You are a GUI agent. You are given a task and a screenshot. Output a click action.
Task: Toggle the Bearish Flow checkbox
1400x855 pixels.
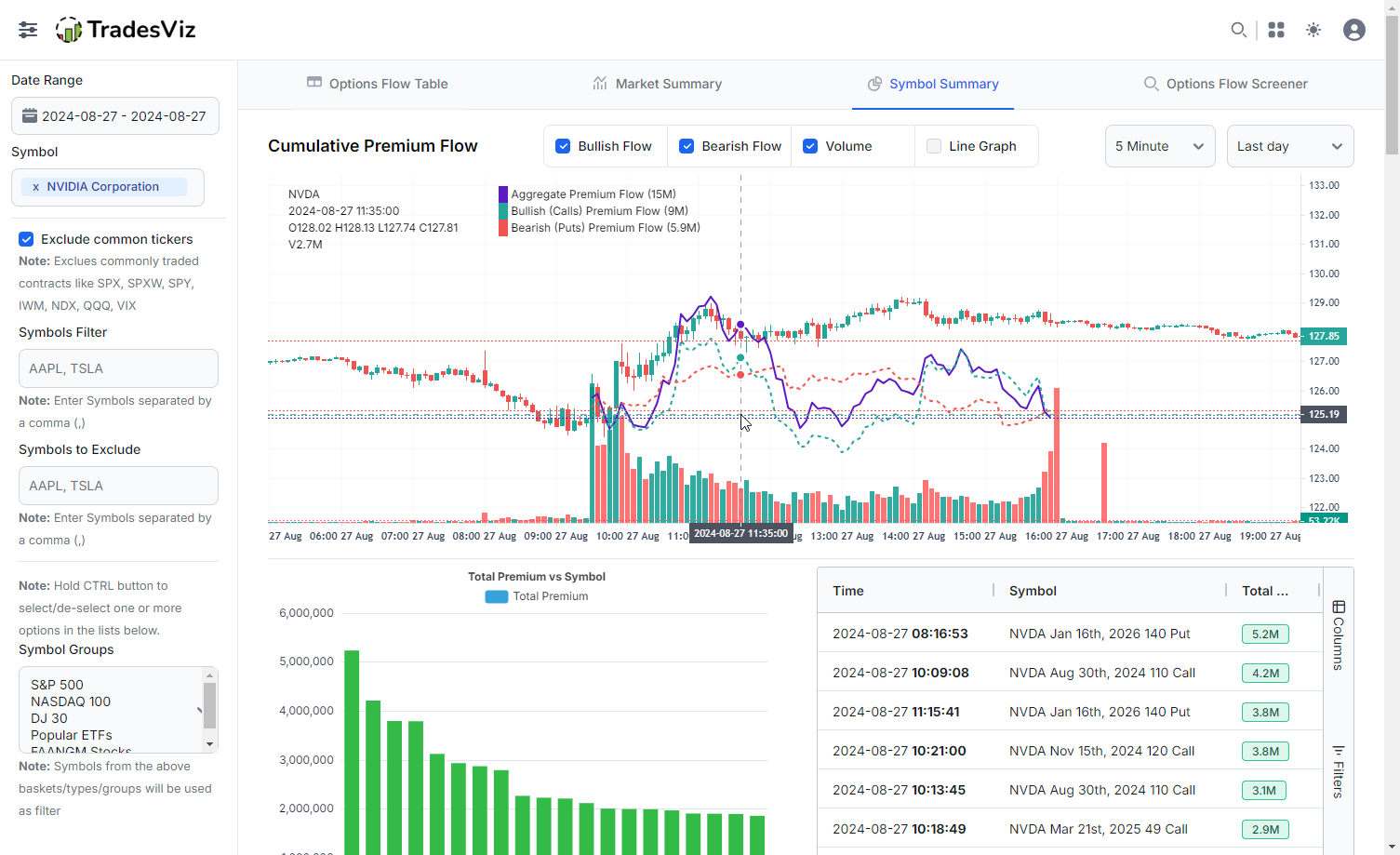click(687, 146)
